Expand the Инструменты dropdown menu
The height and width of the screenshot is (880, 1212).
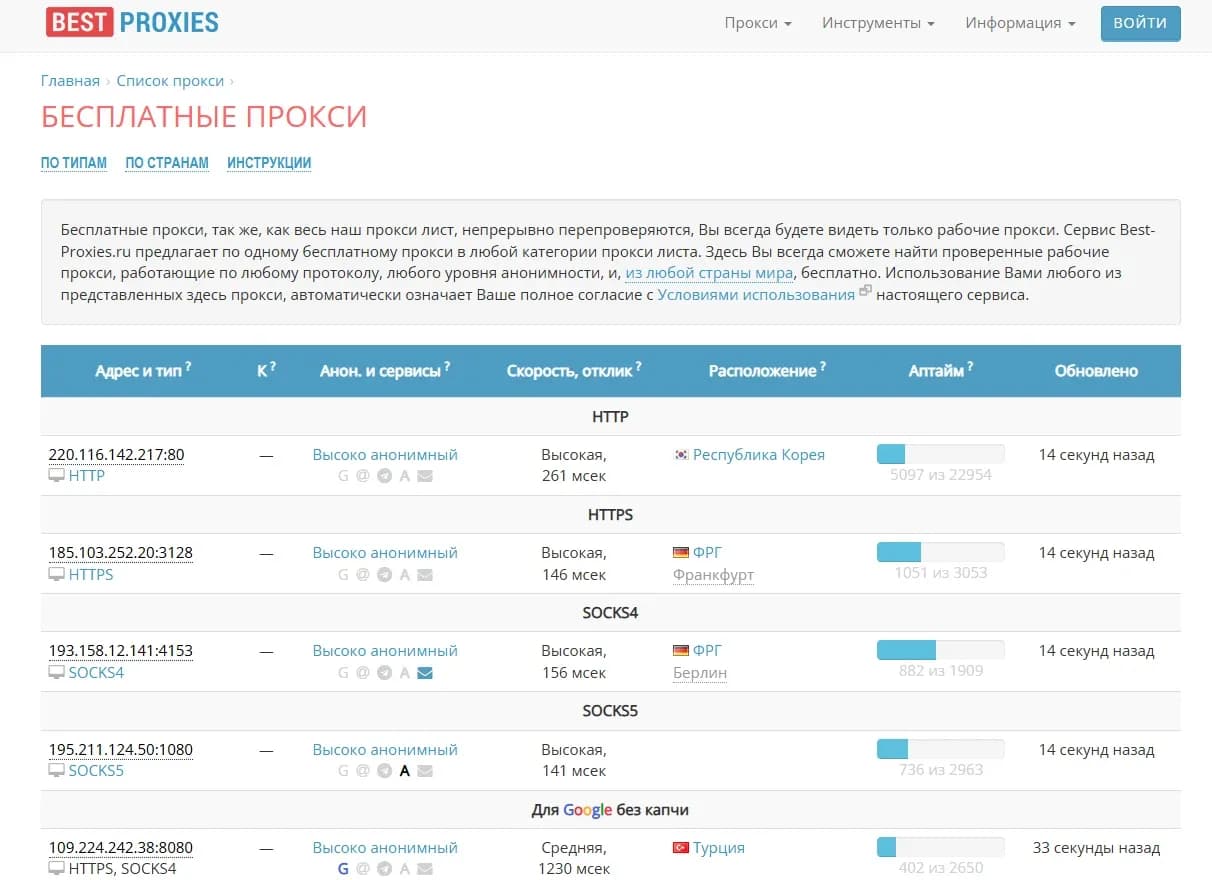tap(877, 23)
